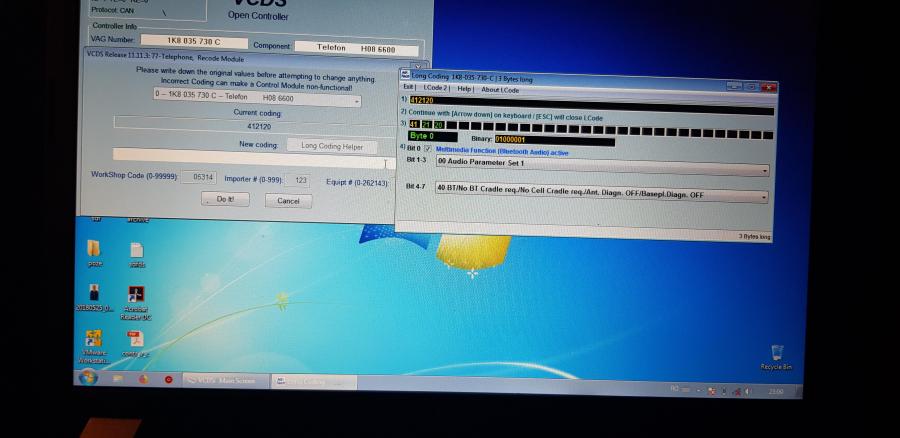Click the Long Coding Helper button
The width and height of the screenshot is (900, 438).
pos(331,145)
